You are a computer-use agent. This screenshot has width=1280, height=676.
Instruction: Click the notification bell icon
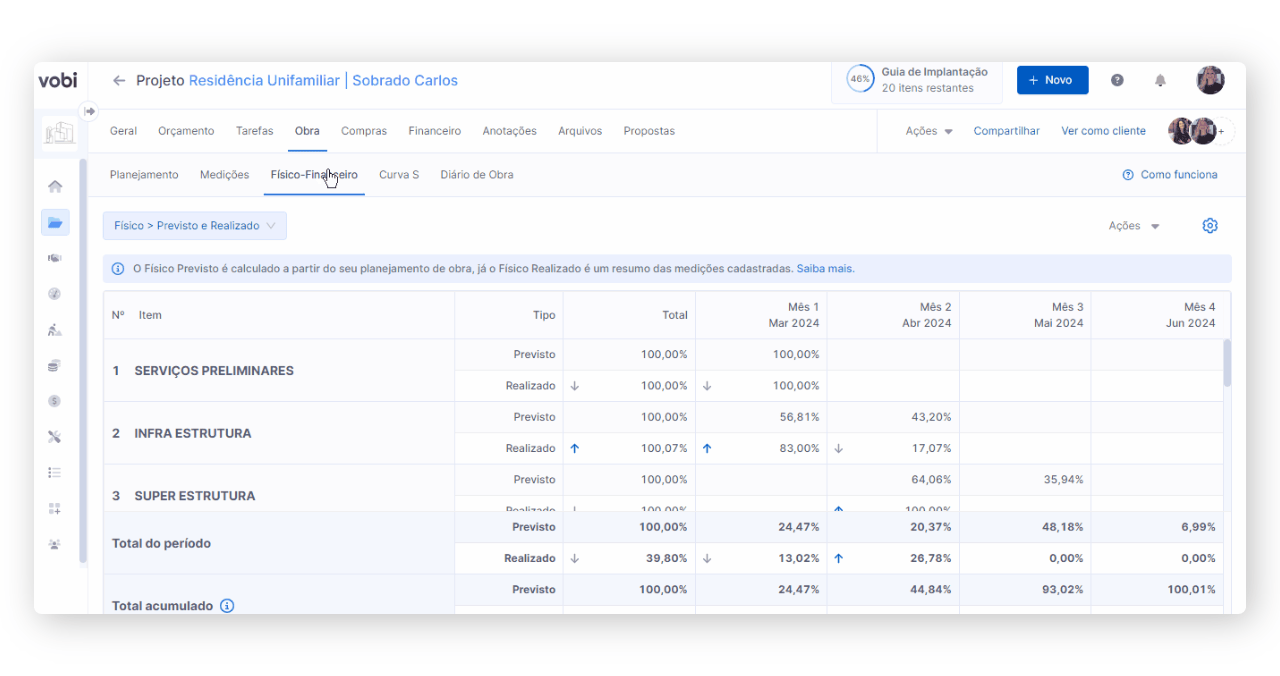(x=1160, y=81)
